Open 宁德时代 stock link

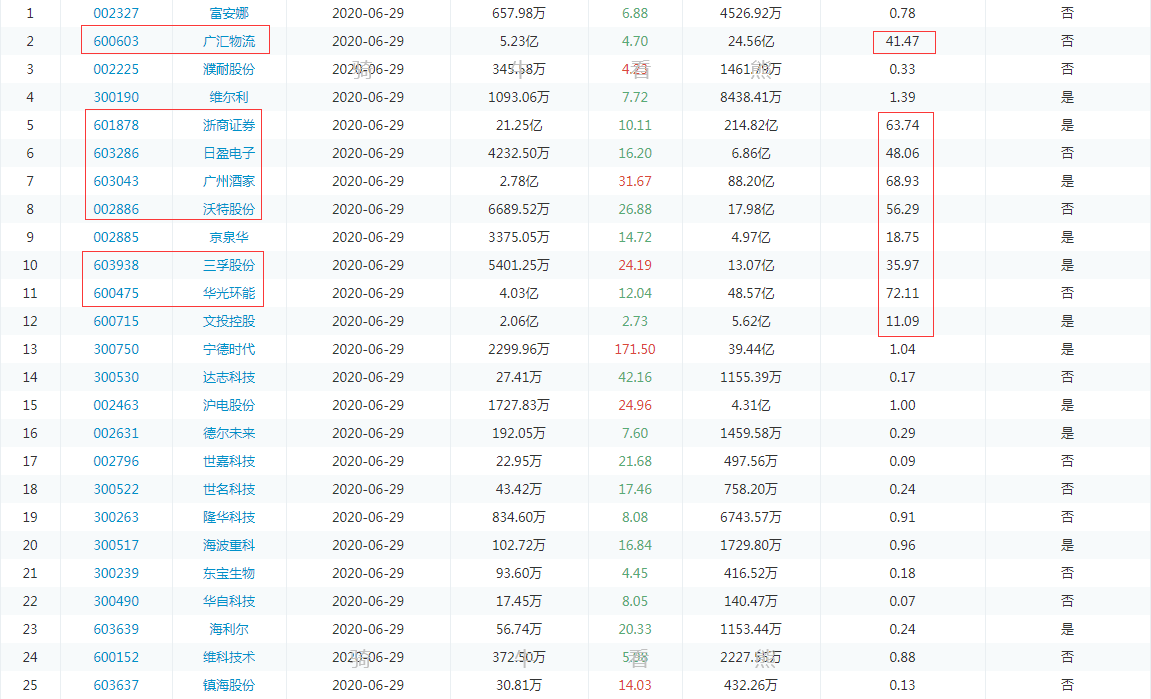point(229,349)
